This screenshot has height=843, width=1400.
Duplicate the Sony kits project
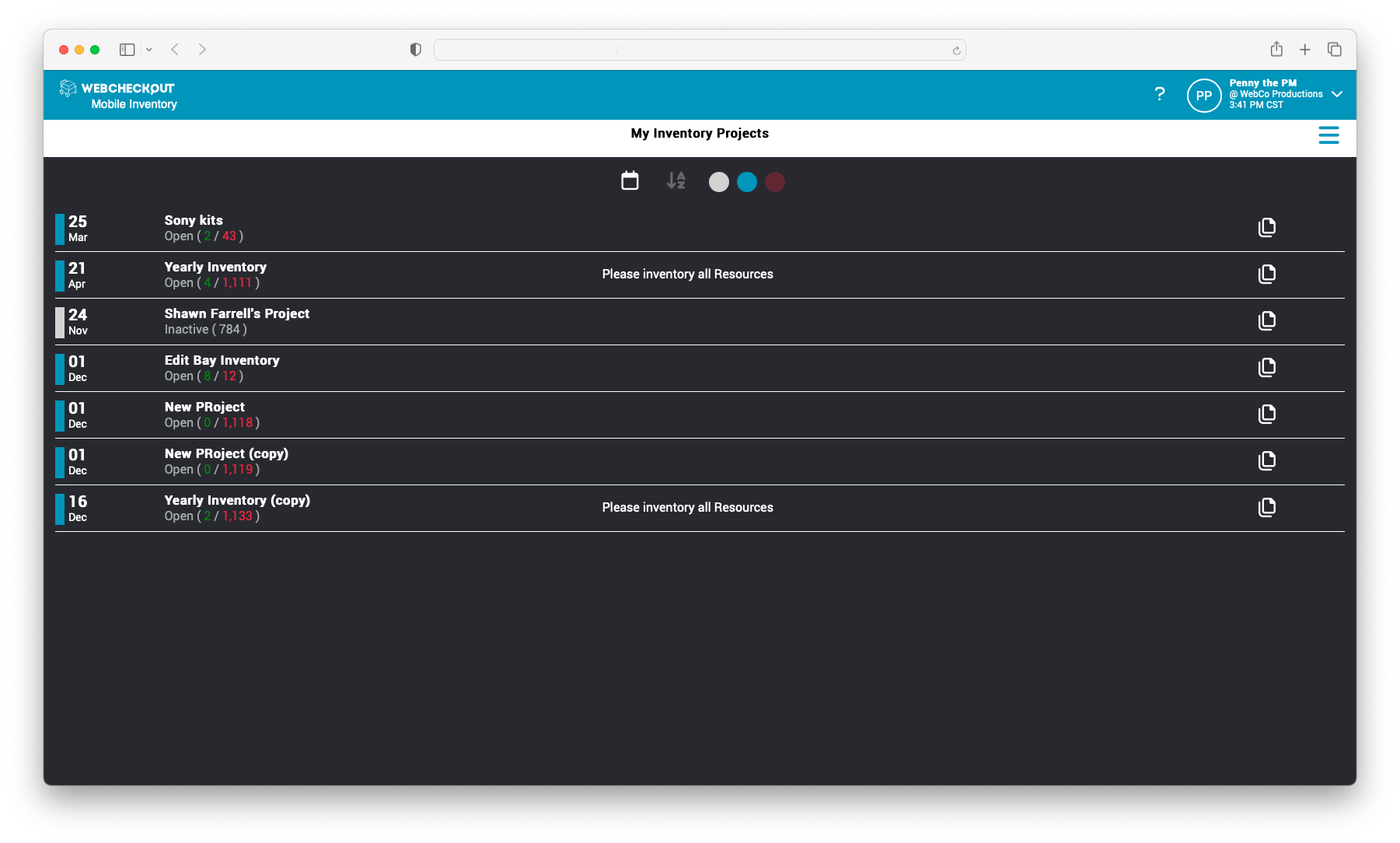[x=1267, y=227]
